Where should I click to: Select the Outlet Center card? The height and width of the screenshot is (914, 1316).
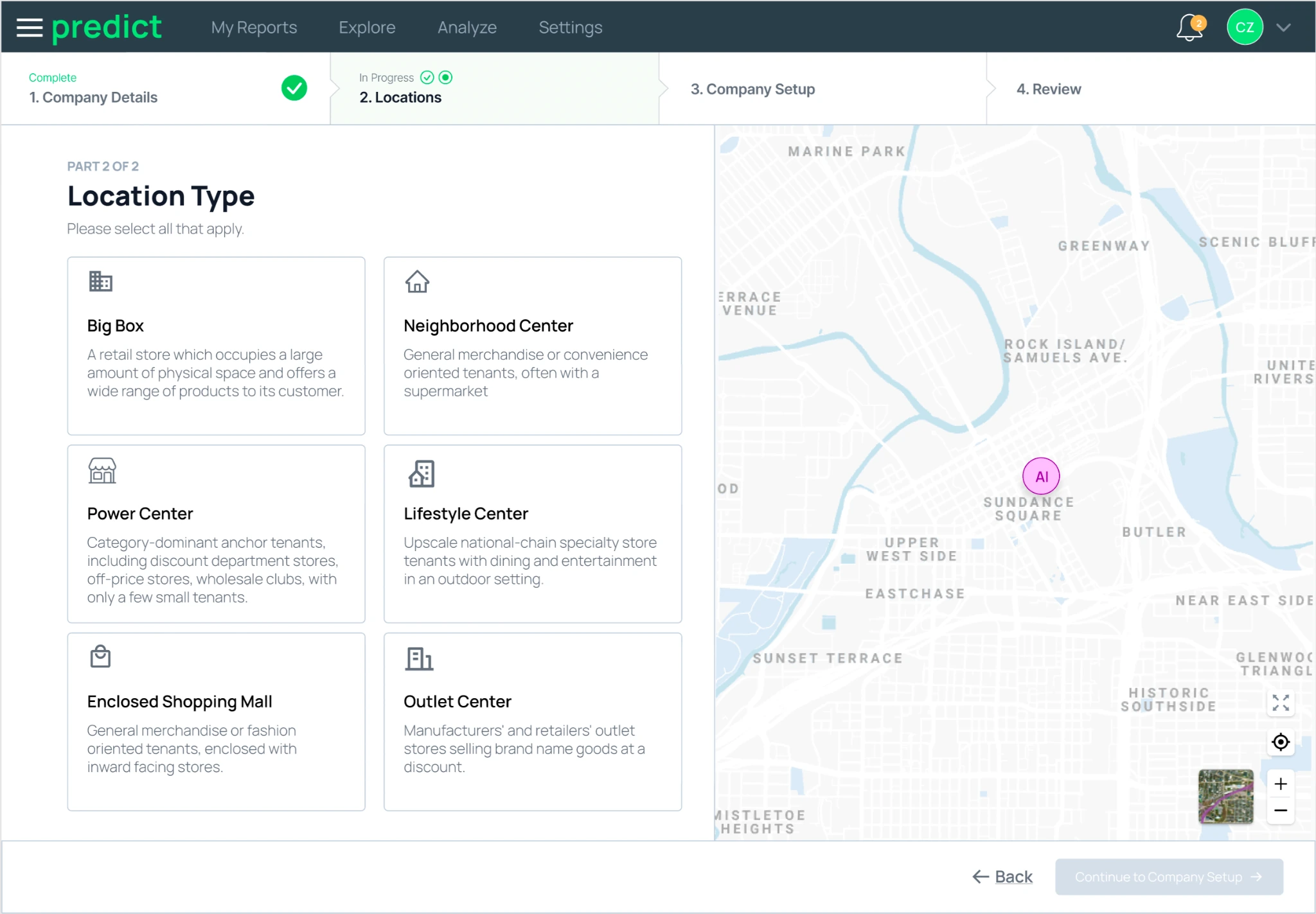(x=533, y=722)
